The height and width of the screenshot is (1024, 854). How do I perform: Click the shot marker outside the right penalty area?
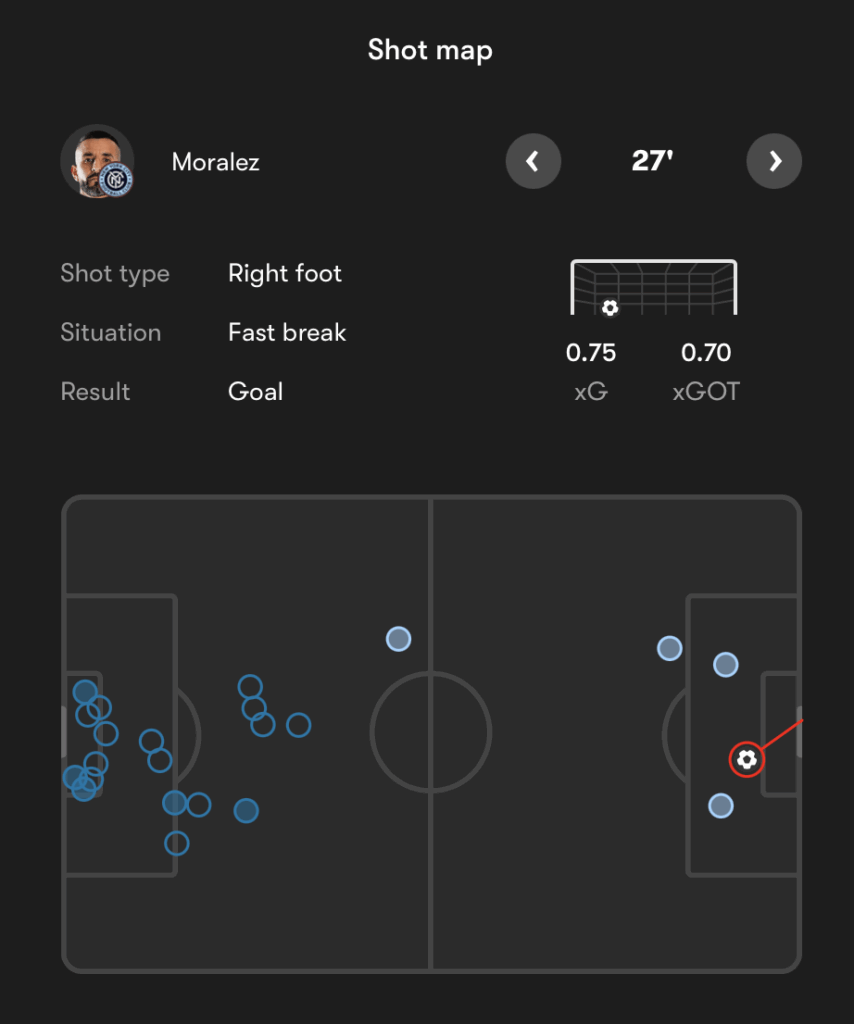tap(669, 649)
